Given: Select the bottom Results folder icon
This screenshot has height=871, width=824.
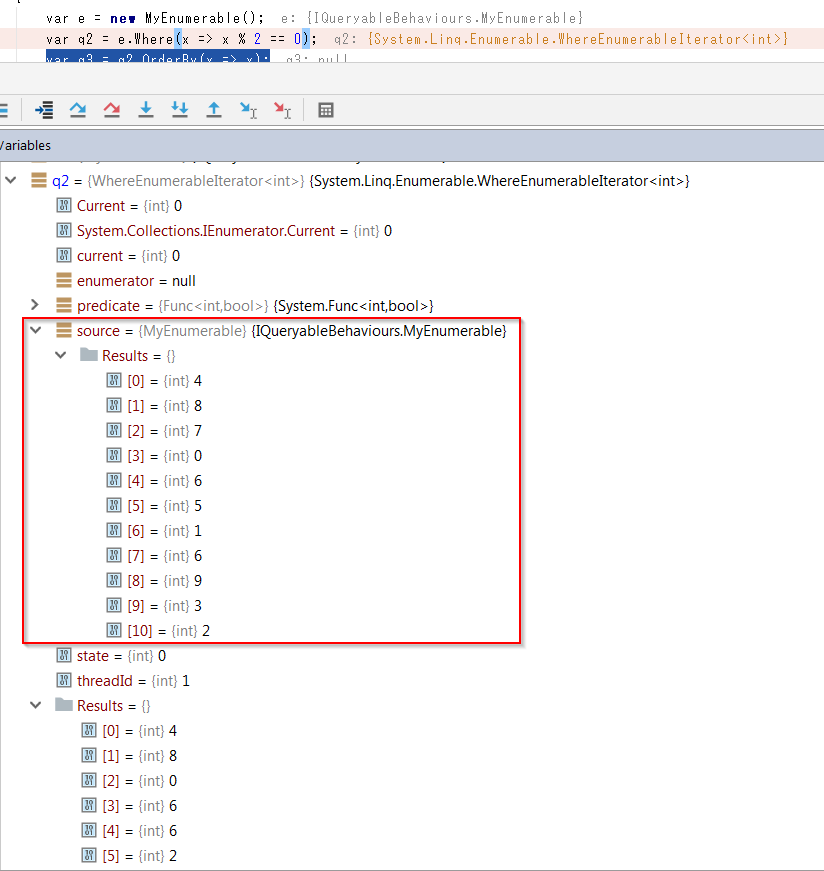Looking at the screenshot, I should (62, 705).
